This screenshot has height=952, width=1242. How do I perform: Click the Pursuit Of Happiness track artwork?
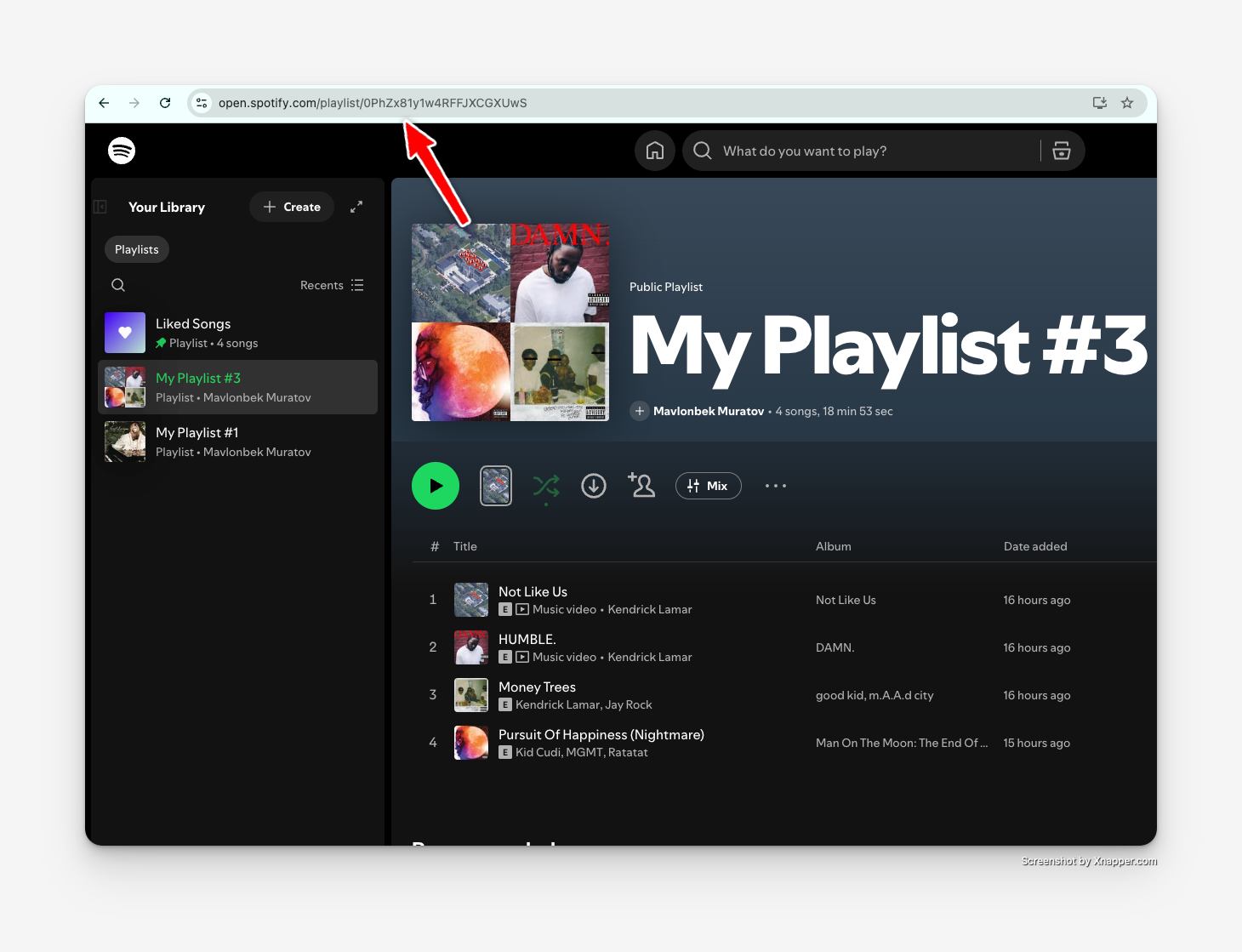pyautogui.click(x=471, y=743)
